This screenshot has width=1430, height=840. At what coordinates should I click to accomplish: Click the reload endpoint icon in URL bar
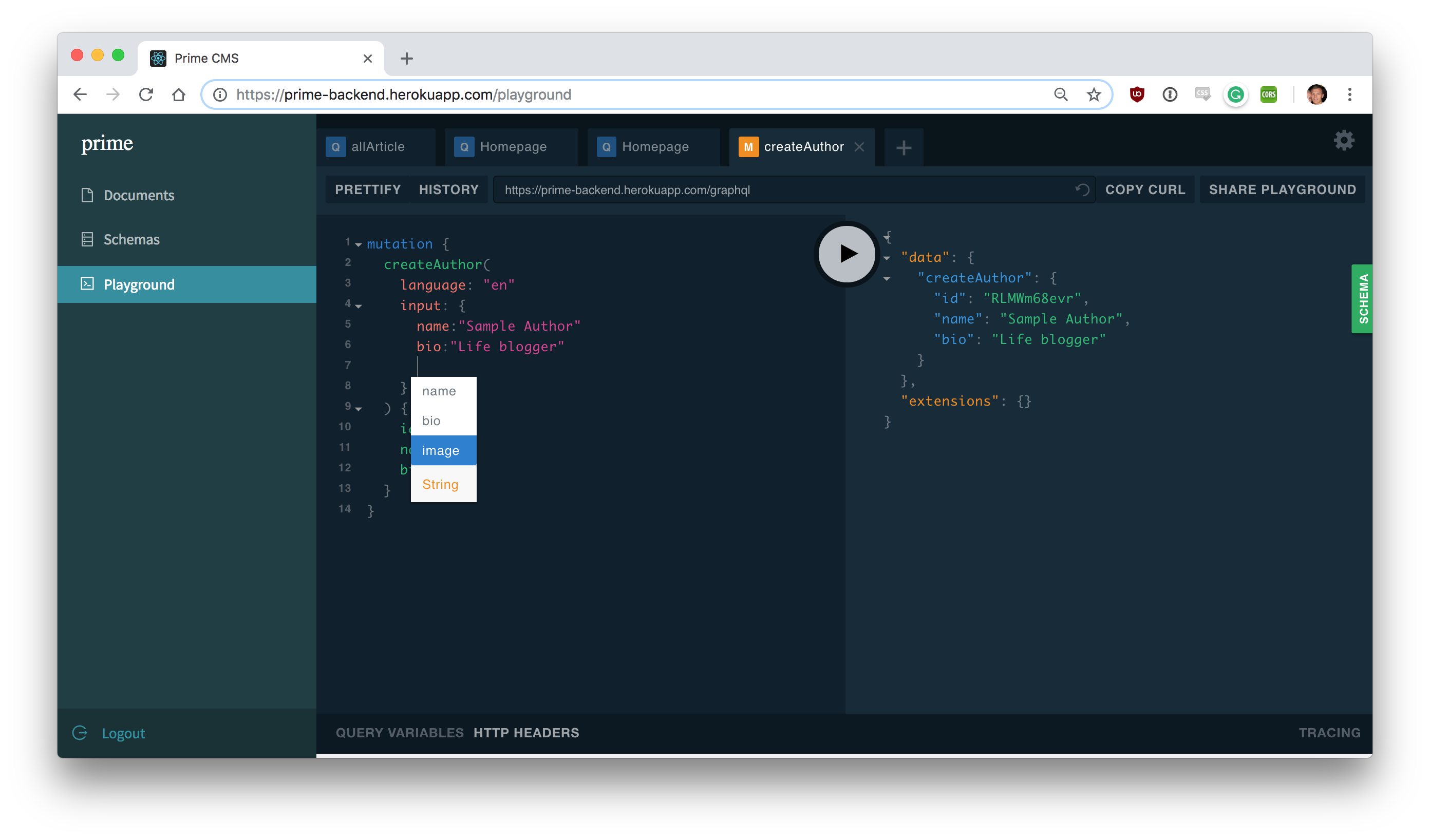coord(1082,189)
